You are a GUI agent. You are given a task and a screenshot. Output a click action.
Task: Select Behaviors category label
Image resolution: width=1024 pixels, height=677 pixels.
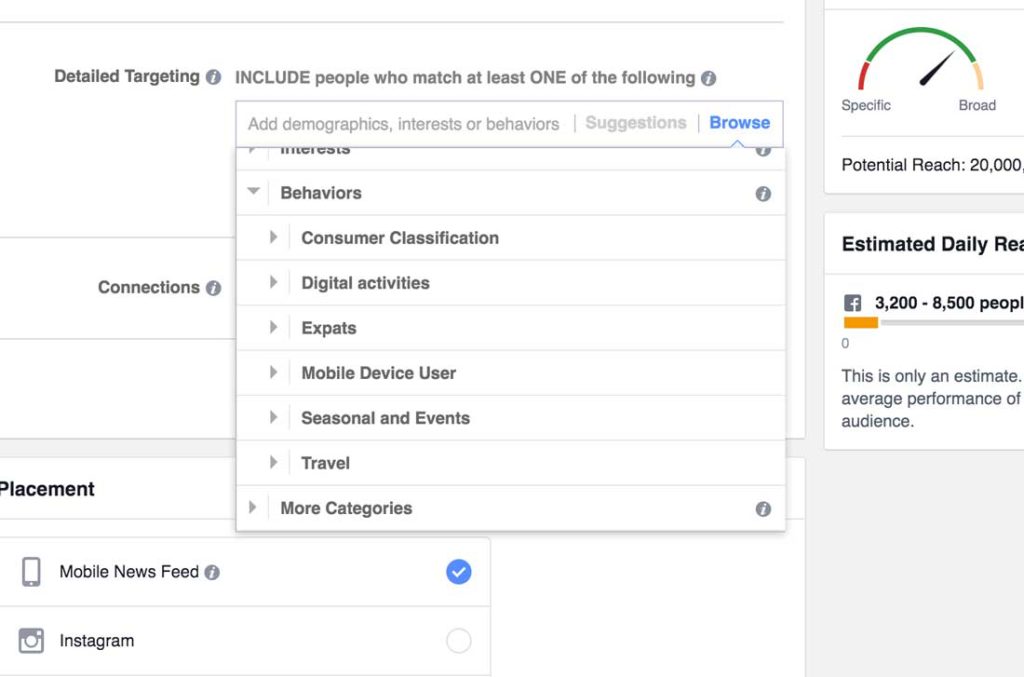321,193
